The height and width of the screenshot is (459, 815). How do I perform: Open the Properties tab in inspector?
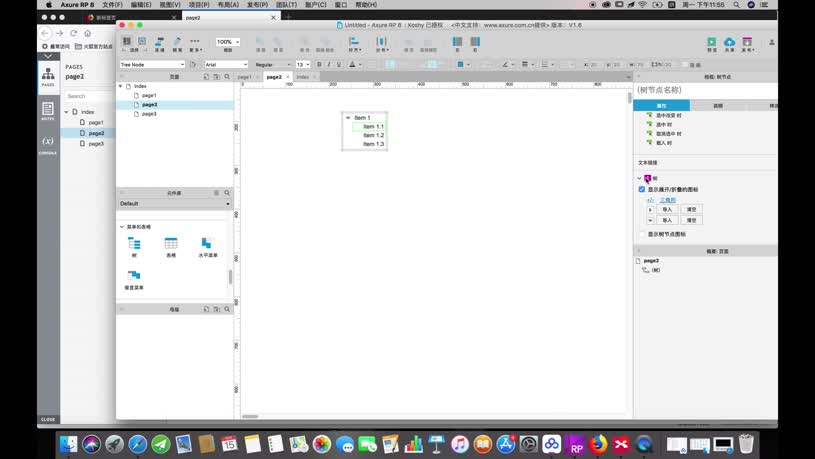pos(662,106)
